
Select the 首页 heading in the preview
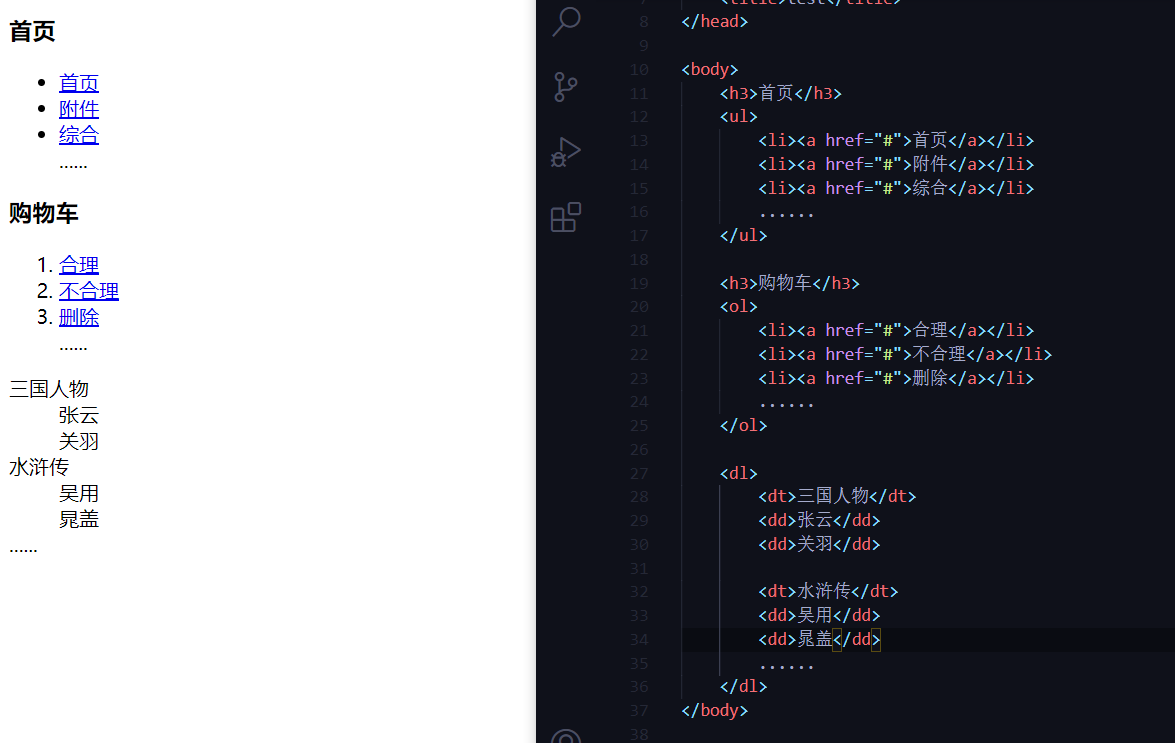[x=32, y=31]
